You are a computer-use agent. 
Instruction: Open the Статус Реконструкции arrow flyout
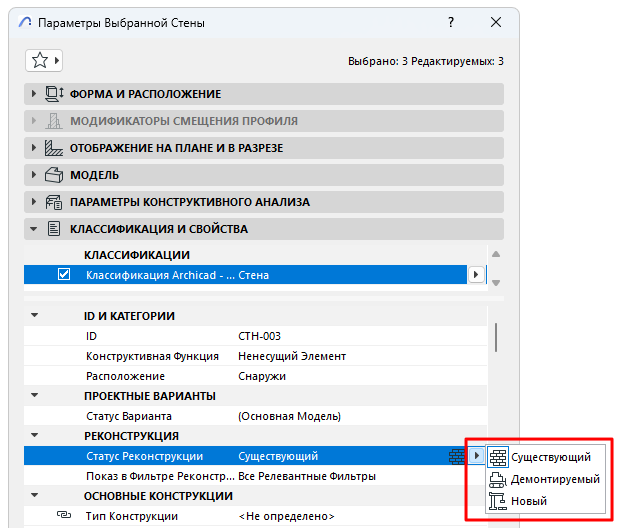point(477,456)
